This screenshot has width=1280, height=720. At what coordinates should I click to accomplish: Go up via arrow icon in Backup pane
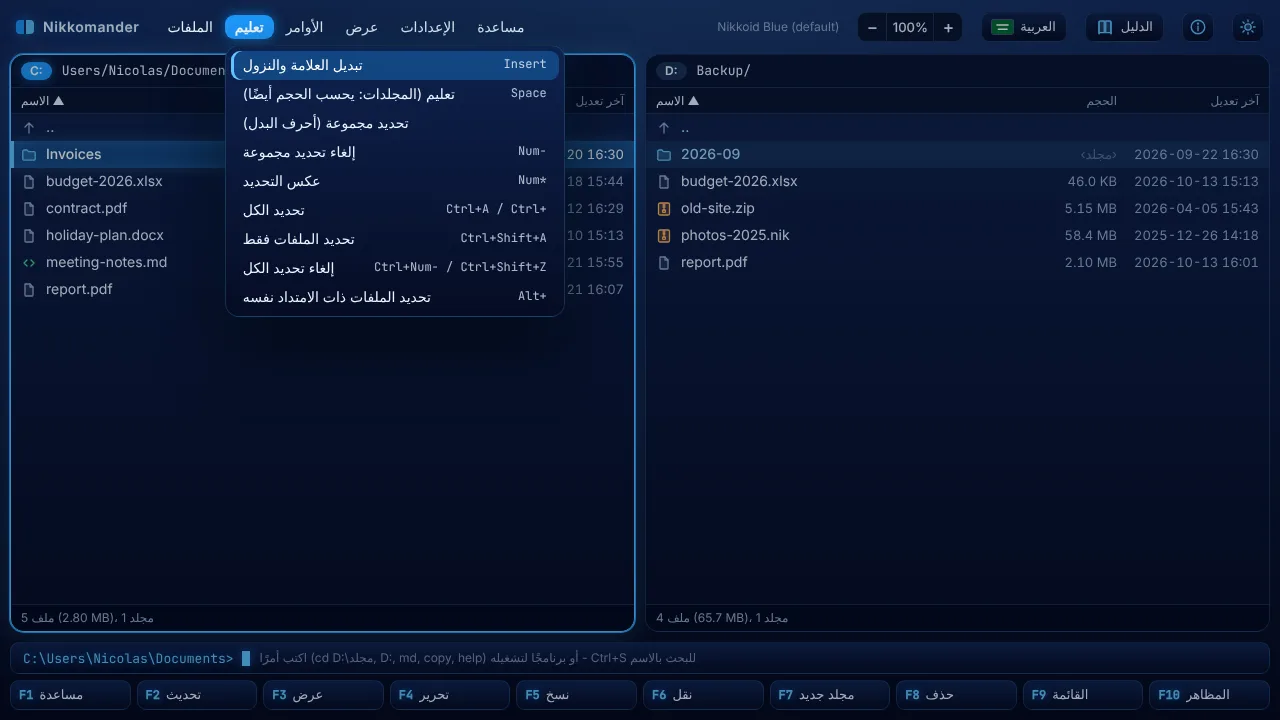664,128
